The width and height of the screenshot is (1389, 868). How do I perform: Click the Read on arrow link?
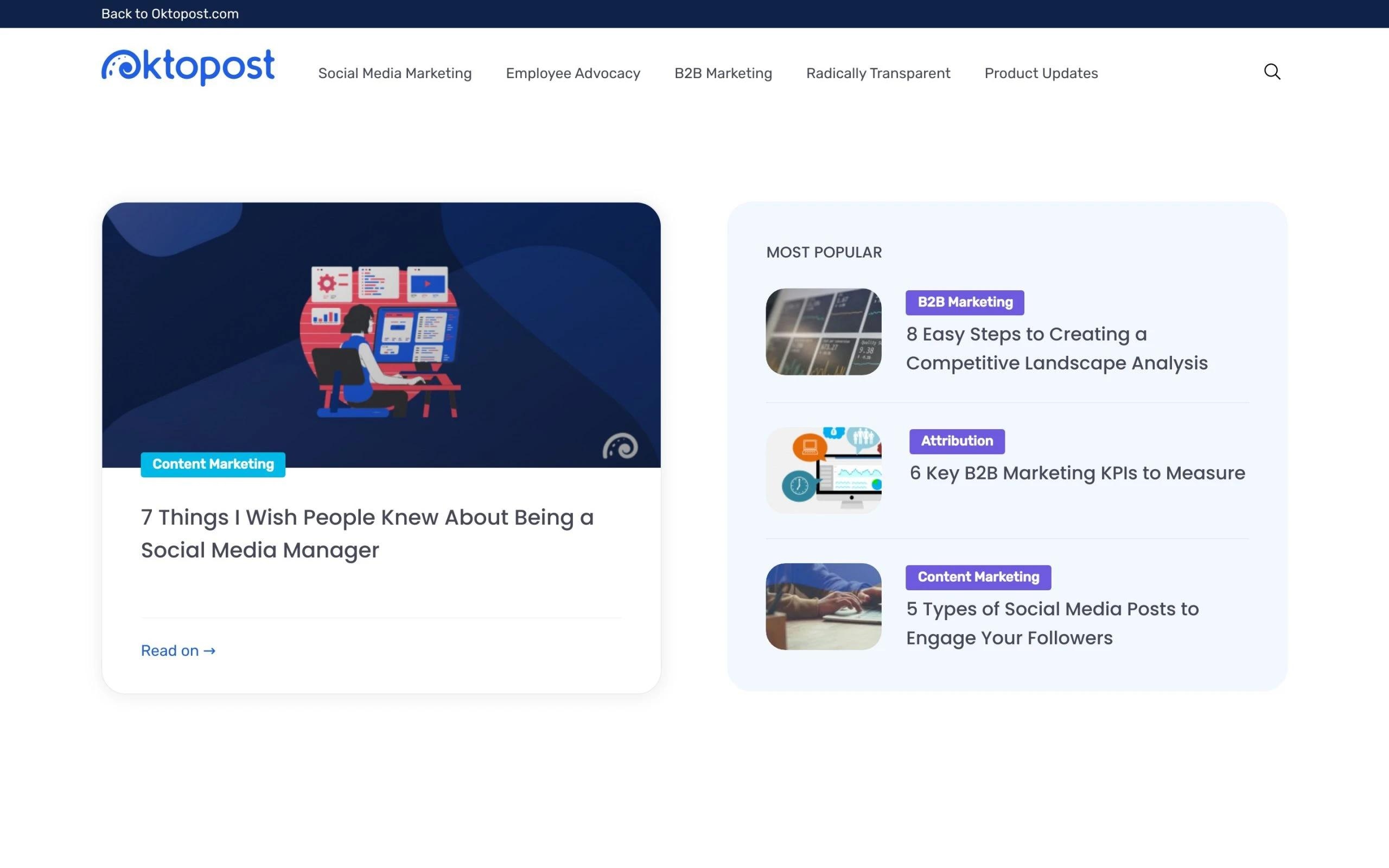click(178, 650)
